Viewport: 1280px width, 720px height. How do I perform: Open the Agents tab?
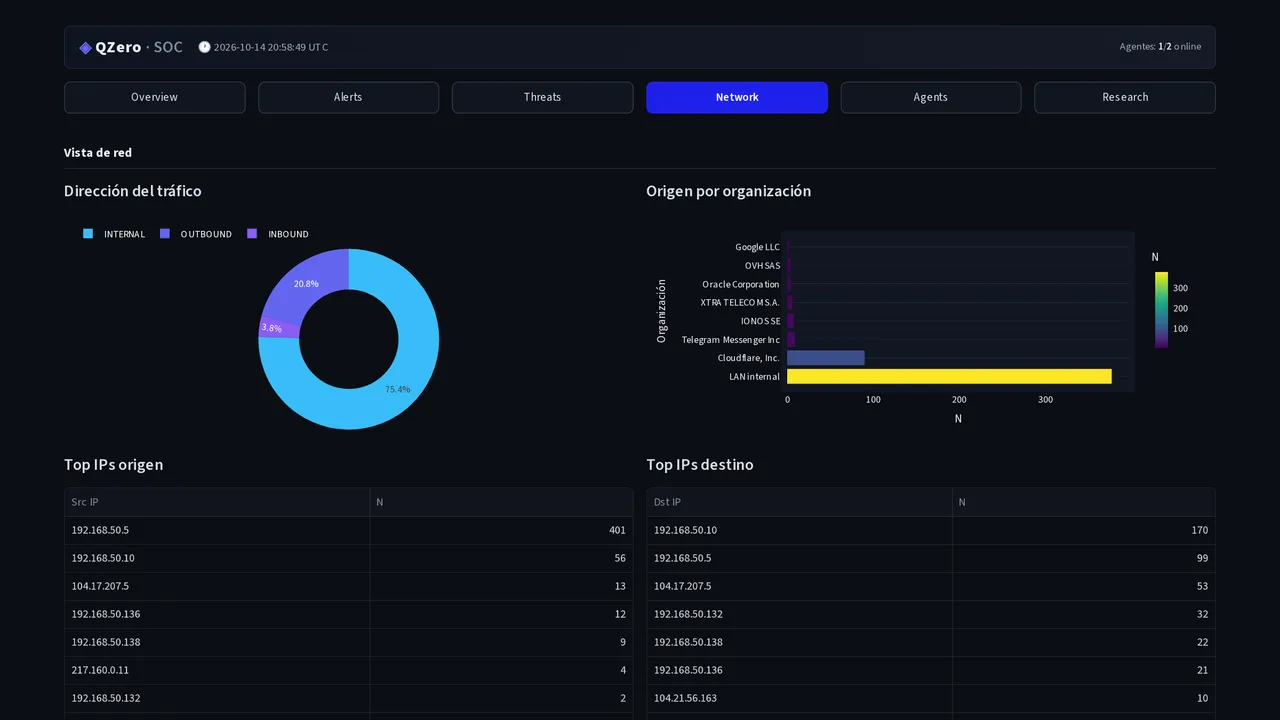coord(931,97)
